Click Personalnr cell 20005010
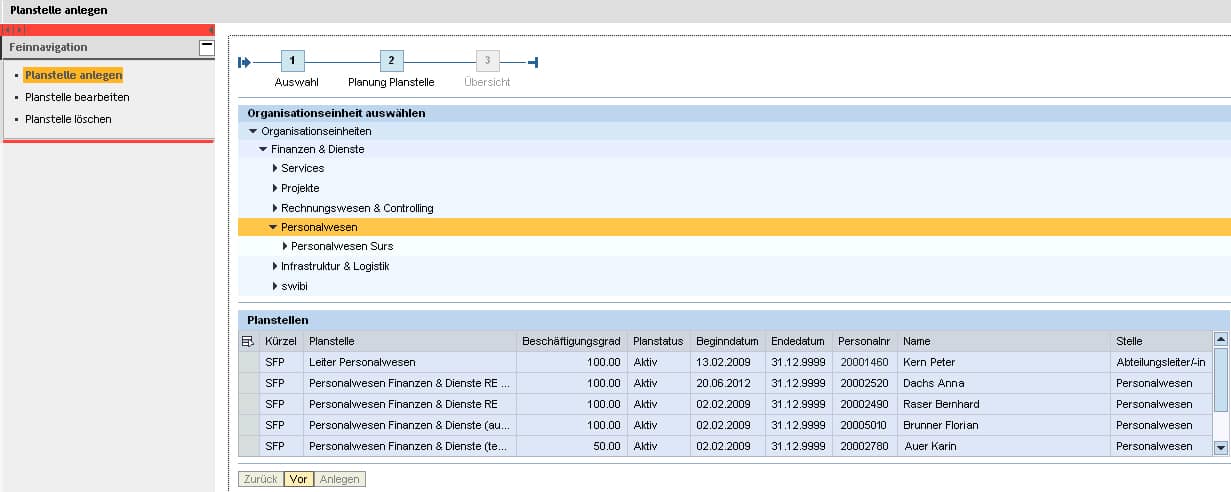 point(865,425)
